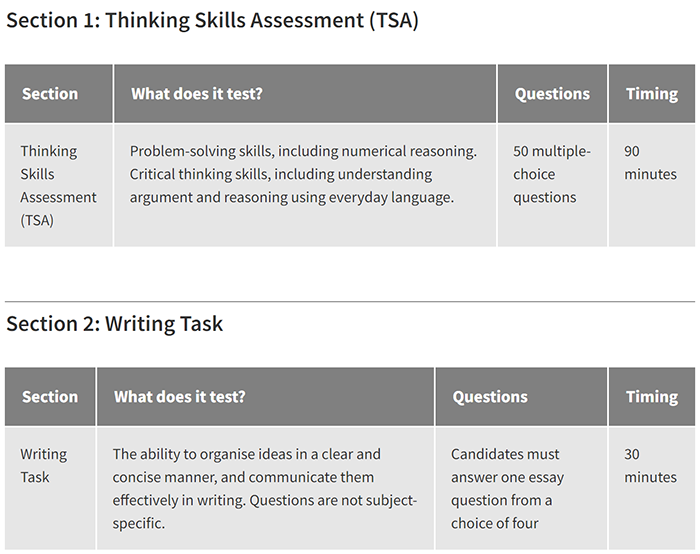Select the Timing header in the TSA table
The image size is (700, 554).
point(651,94)
